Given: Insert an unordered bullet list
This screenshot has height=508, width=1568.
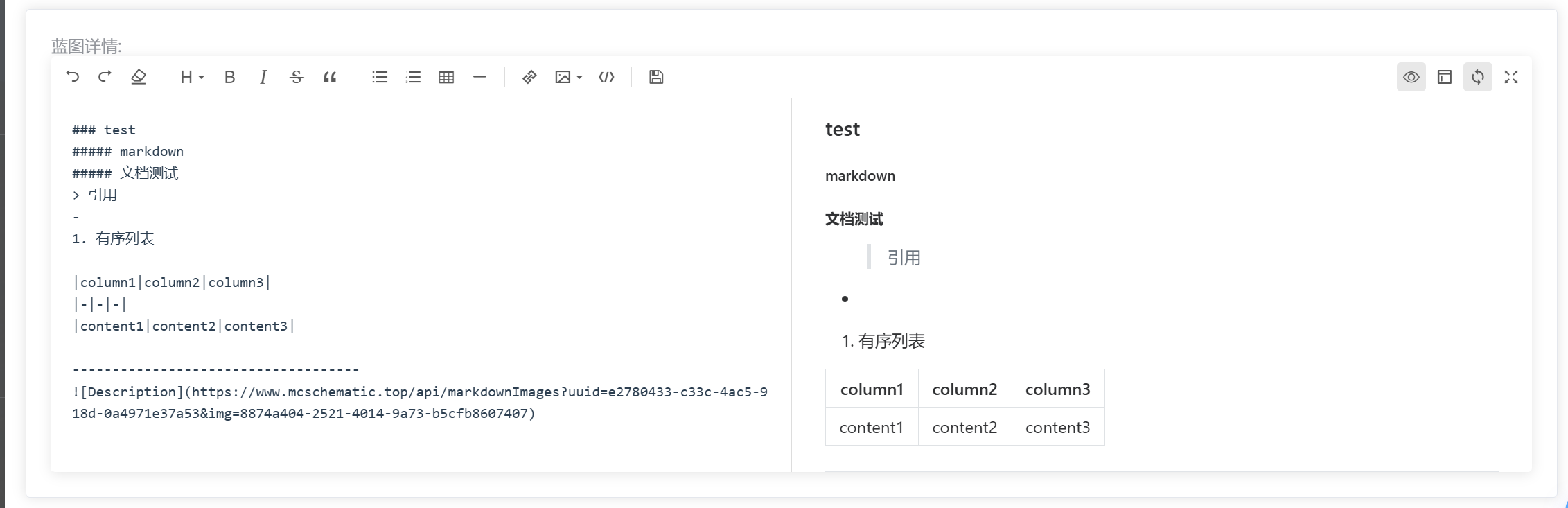Looking at the screenshot, I should point(380,77).
